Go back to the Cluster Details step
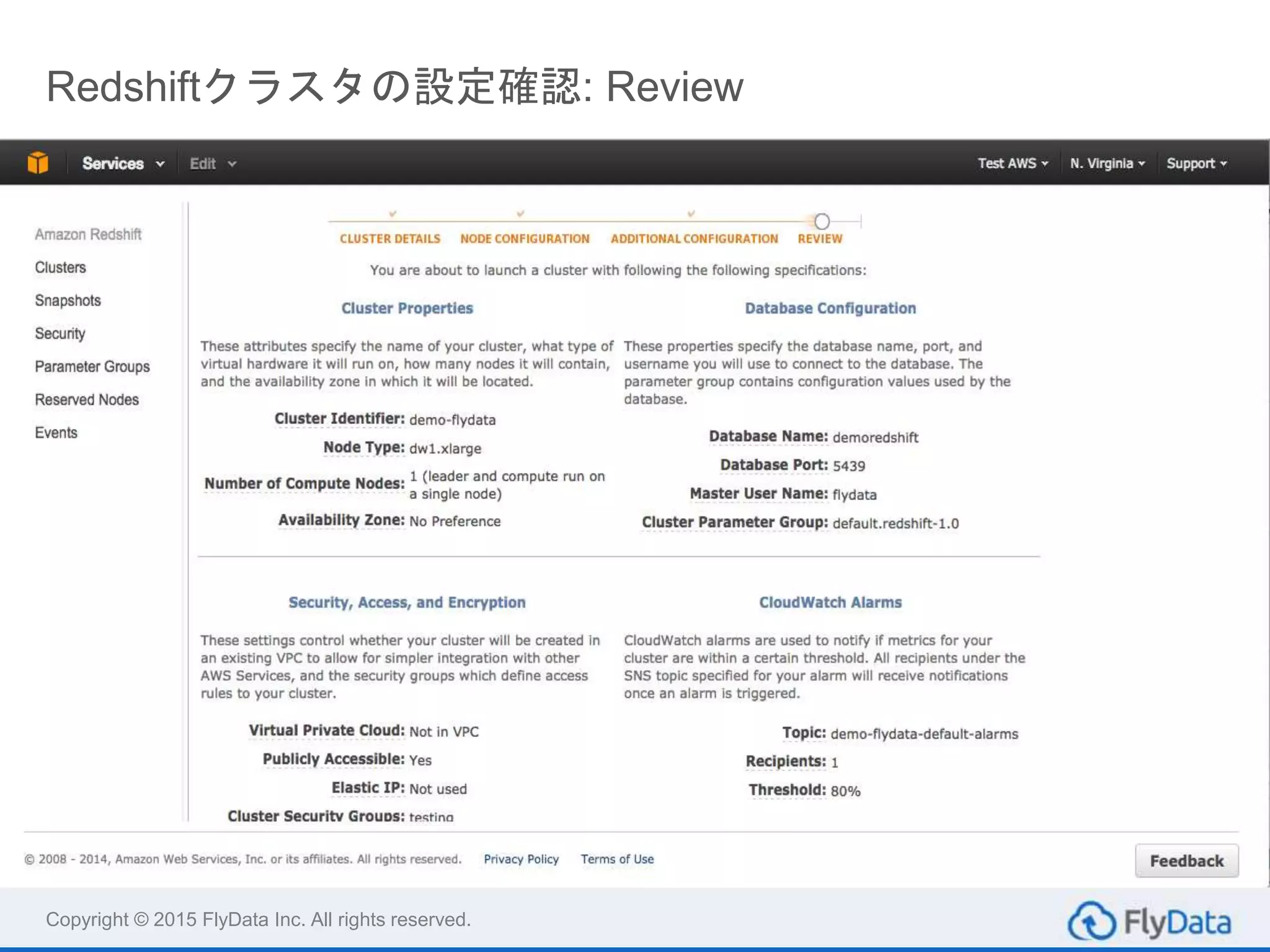Image resolution: width=1270 pixels, height=952 pixels. (x=390, y=239)
